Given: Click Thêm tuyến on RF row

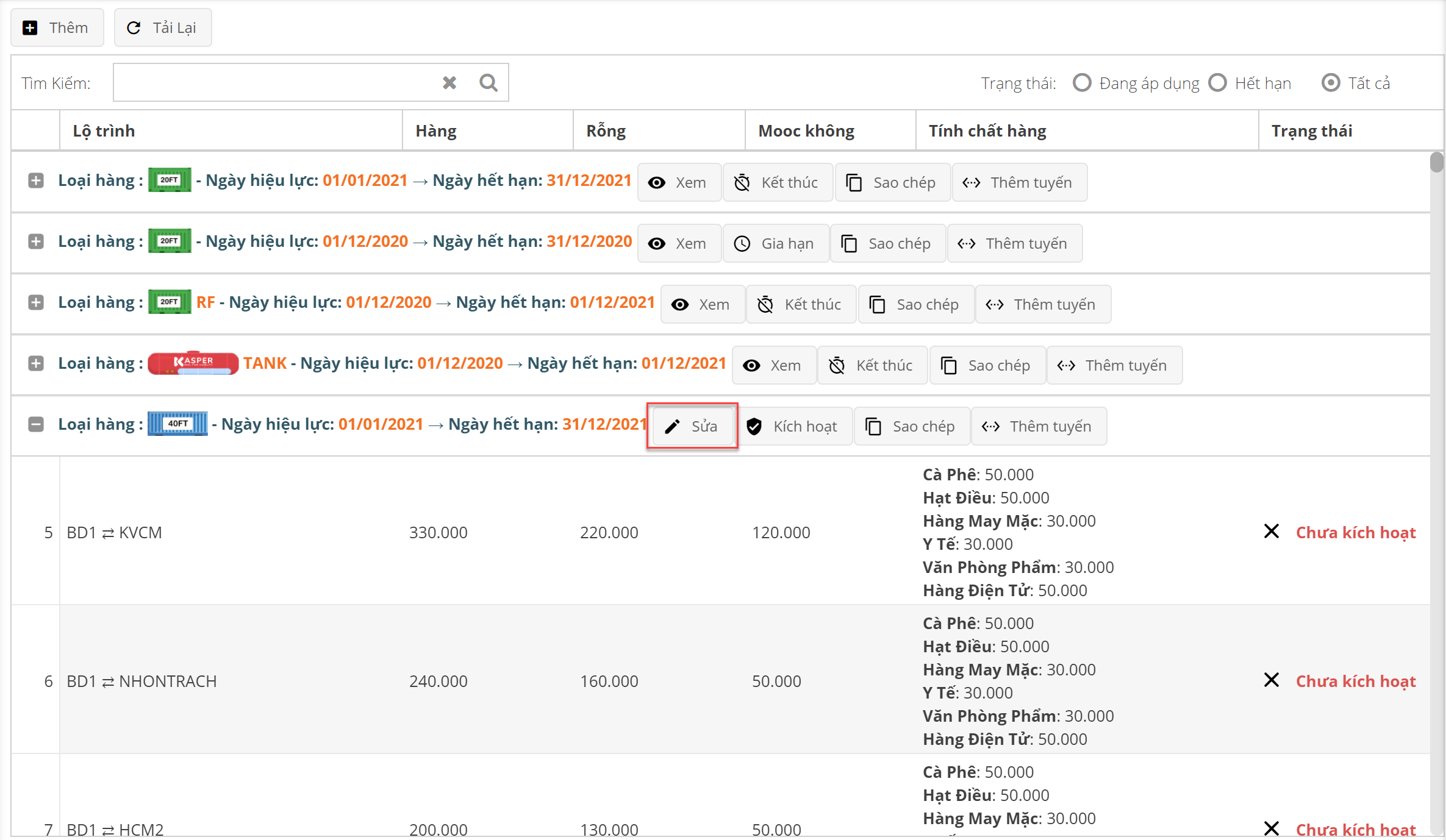Looking at the screenshot, I should (1042, 304).
